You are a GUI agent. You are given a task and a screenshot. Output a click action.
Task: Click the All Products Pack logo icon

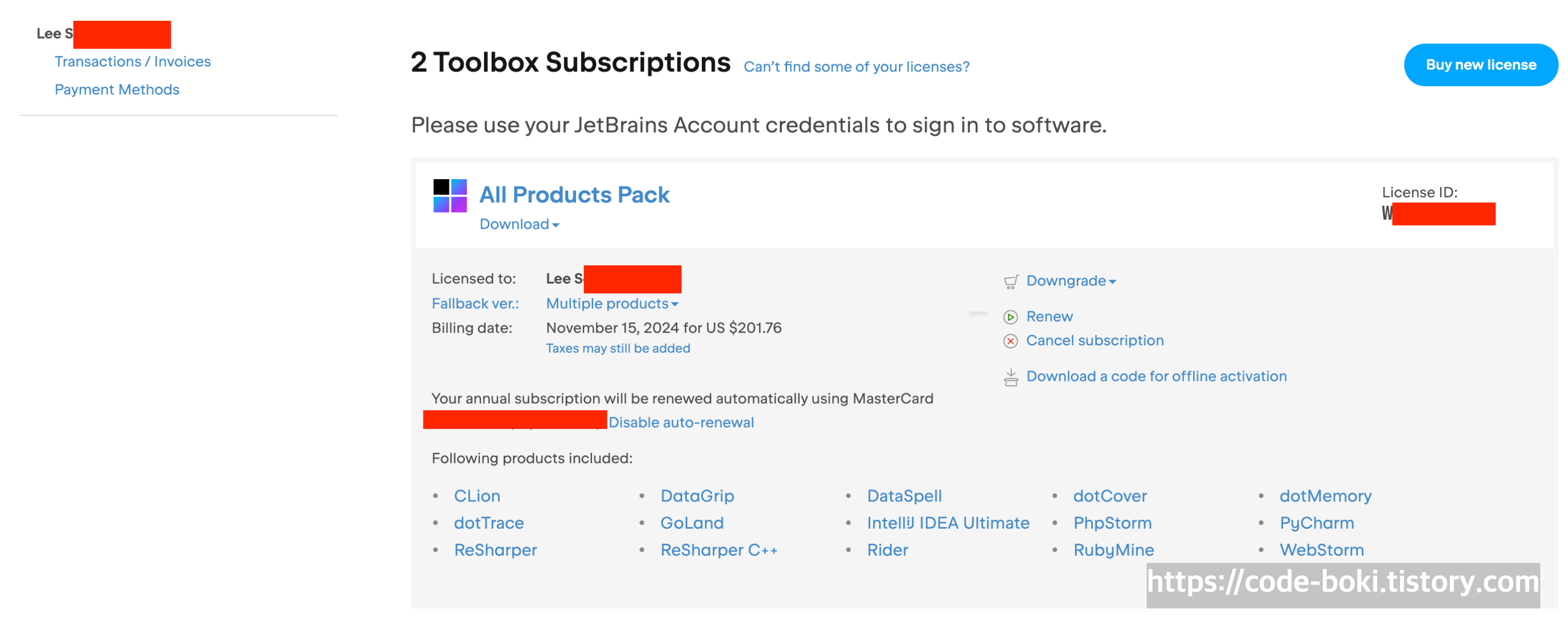[x=450, y=195]
